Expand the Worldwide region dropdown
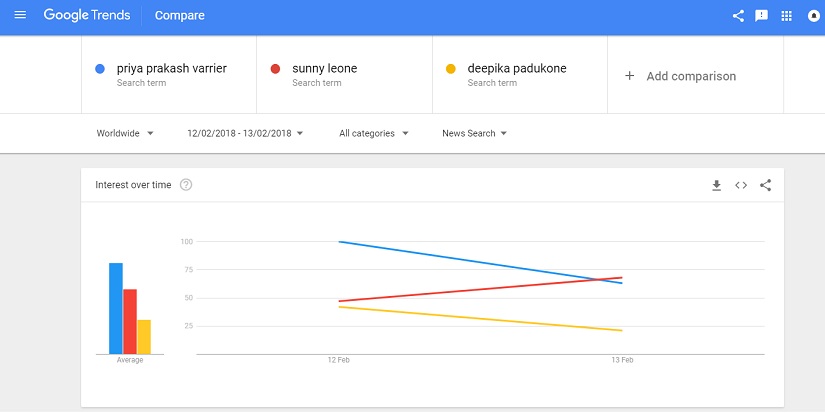The image size is (825, 413). coord(125,133)
